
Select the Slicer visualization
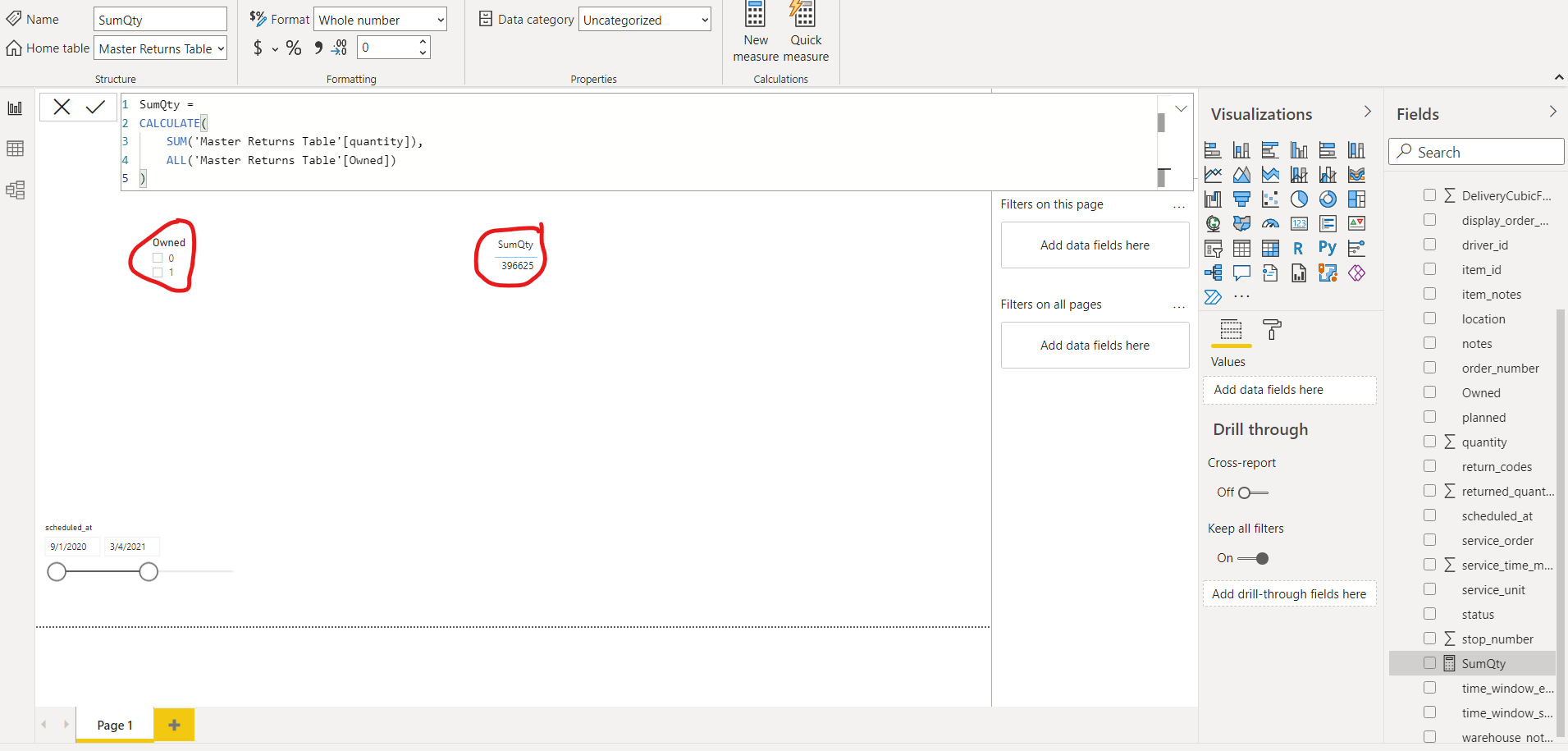(1213, 248)
